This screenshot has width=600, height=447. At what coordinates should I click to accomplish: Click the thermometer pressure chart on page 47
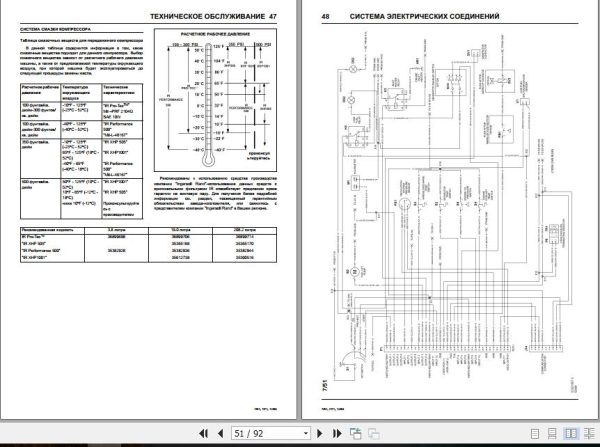[x=215, y=100]
